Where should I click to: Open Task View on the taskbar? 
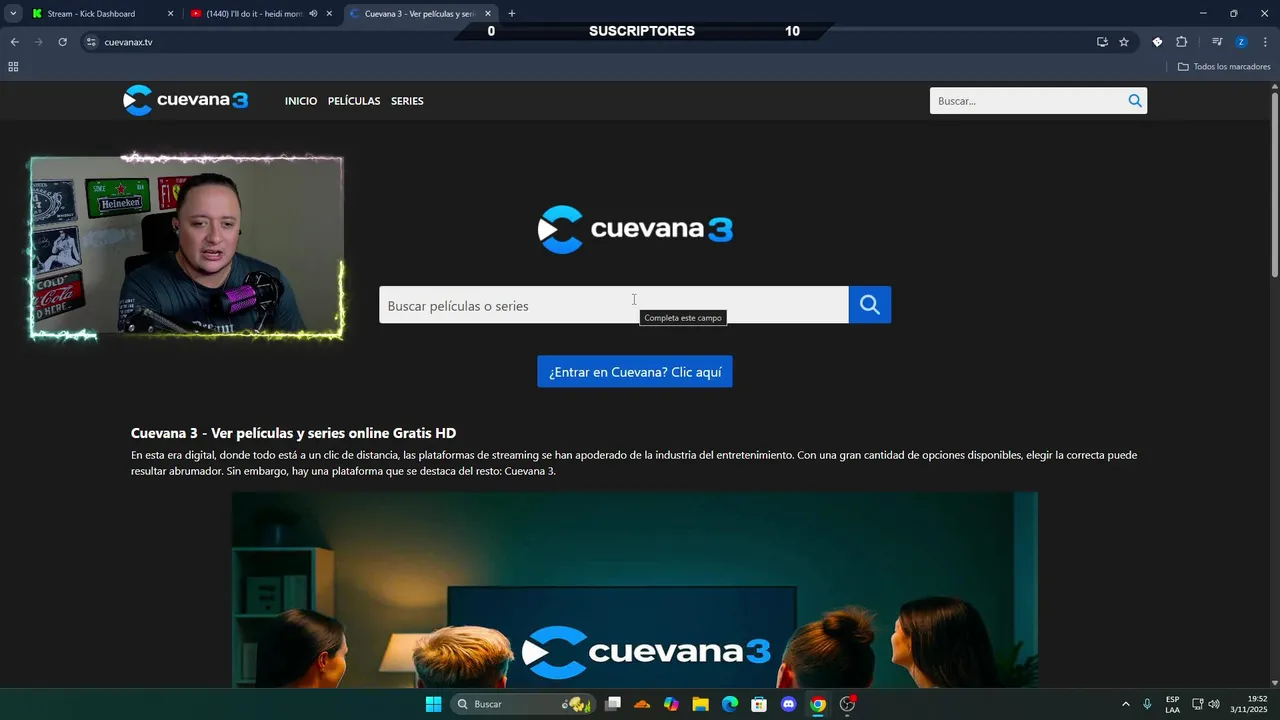coord(613,704)
